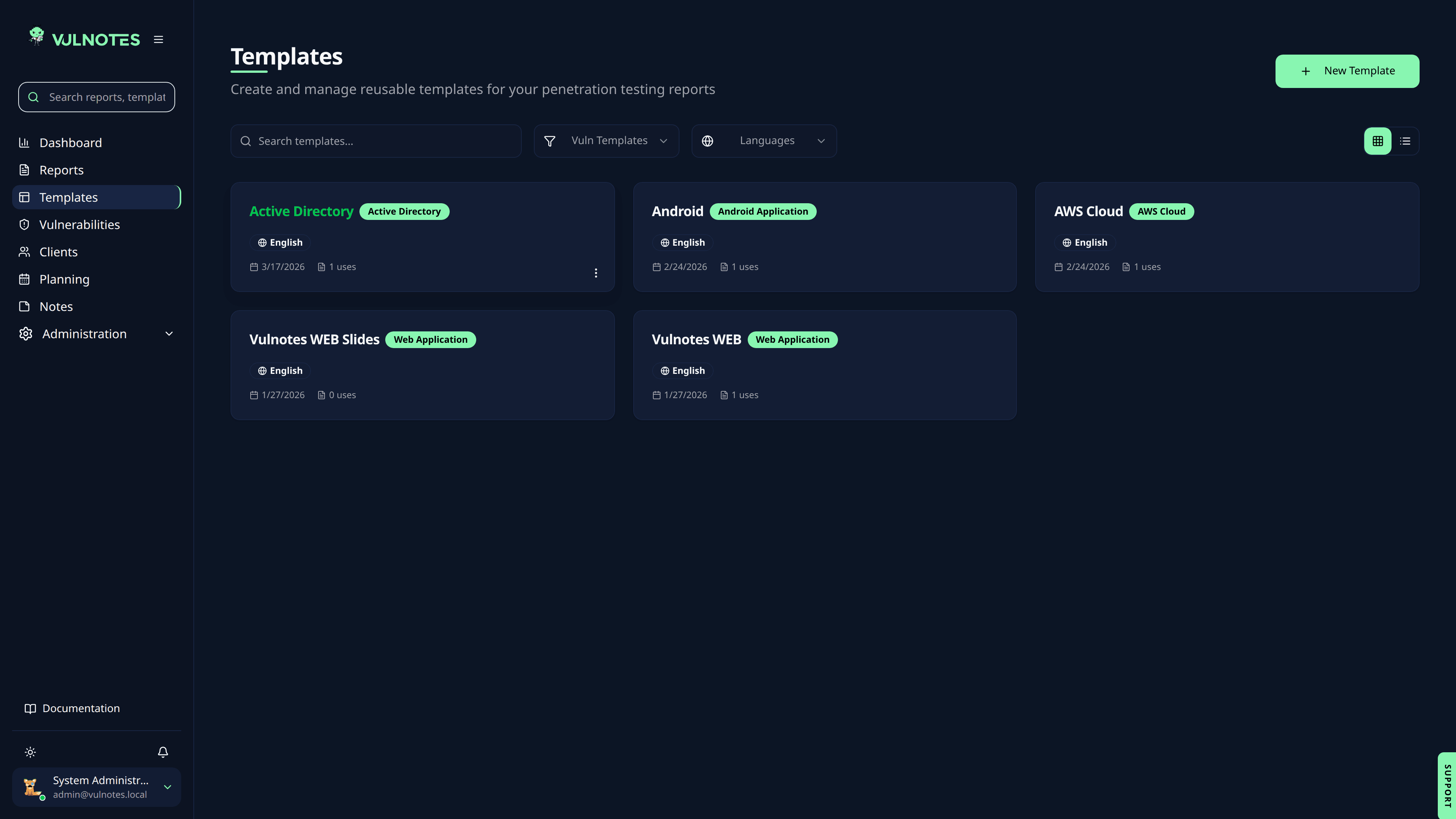Click the Dashboard chart icon
This screenshot has width=1456, height=819.
(x=24, y=143)
